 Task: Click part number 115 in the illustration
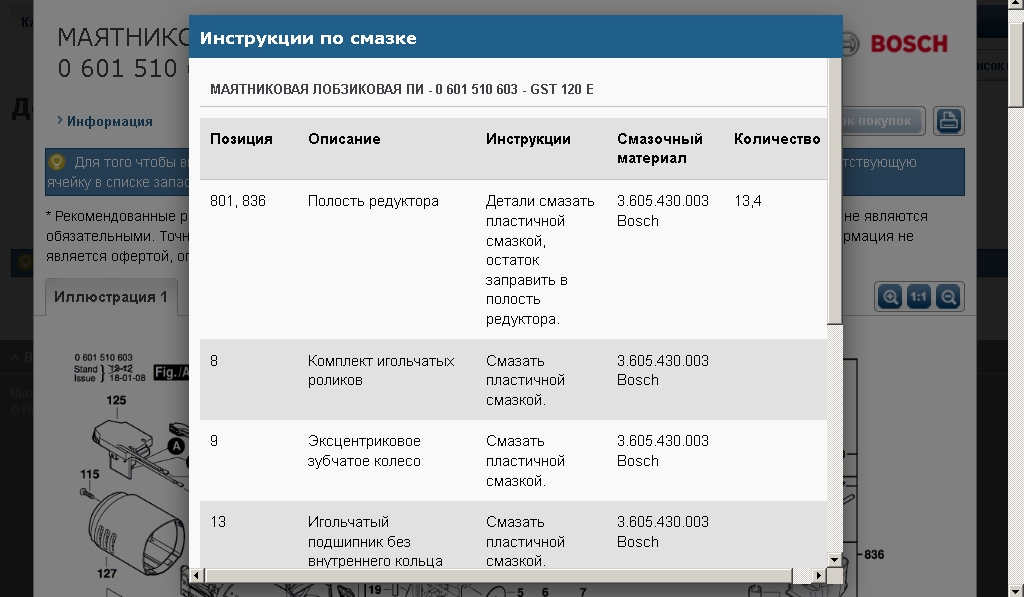(89, 475)
